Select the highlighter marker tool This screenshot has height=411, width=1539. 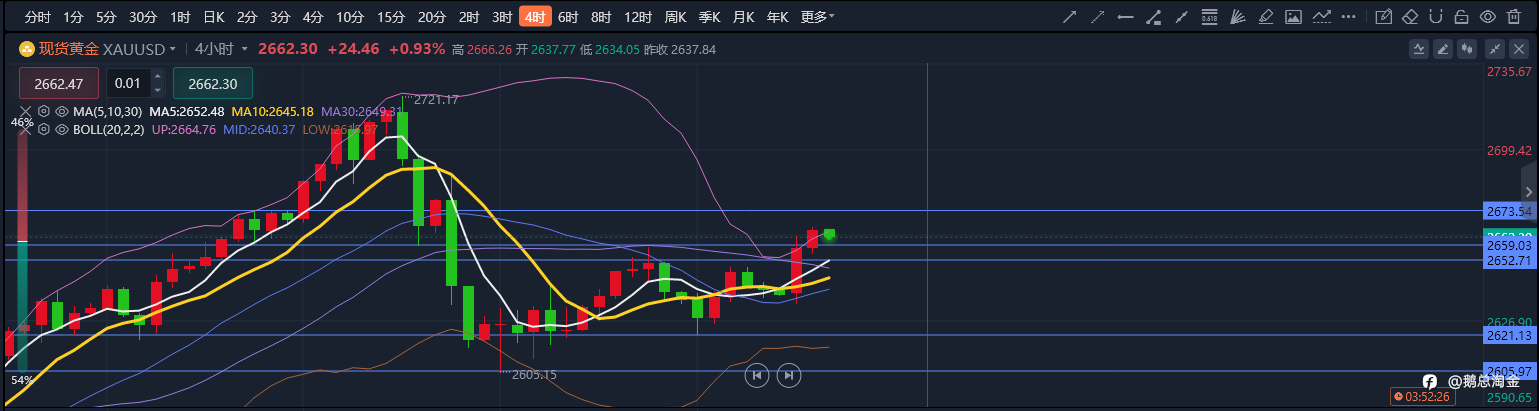[1265, 17]
